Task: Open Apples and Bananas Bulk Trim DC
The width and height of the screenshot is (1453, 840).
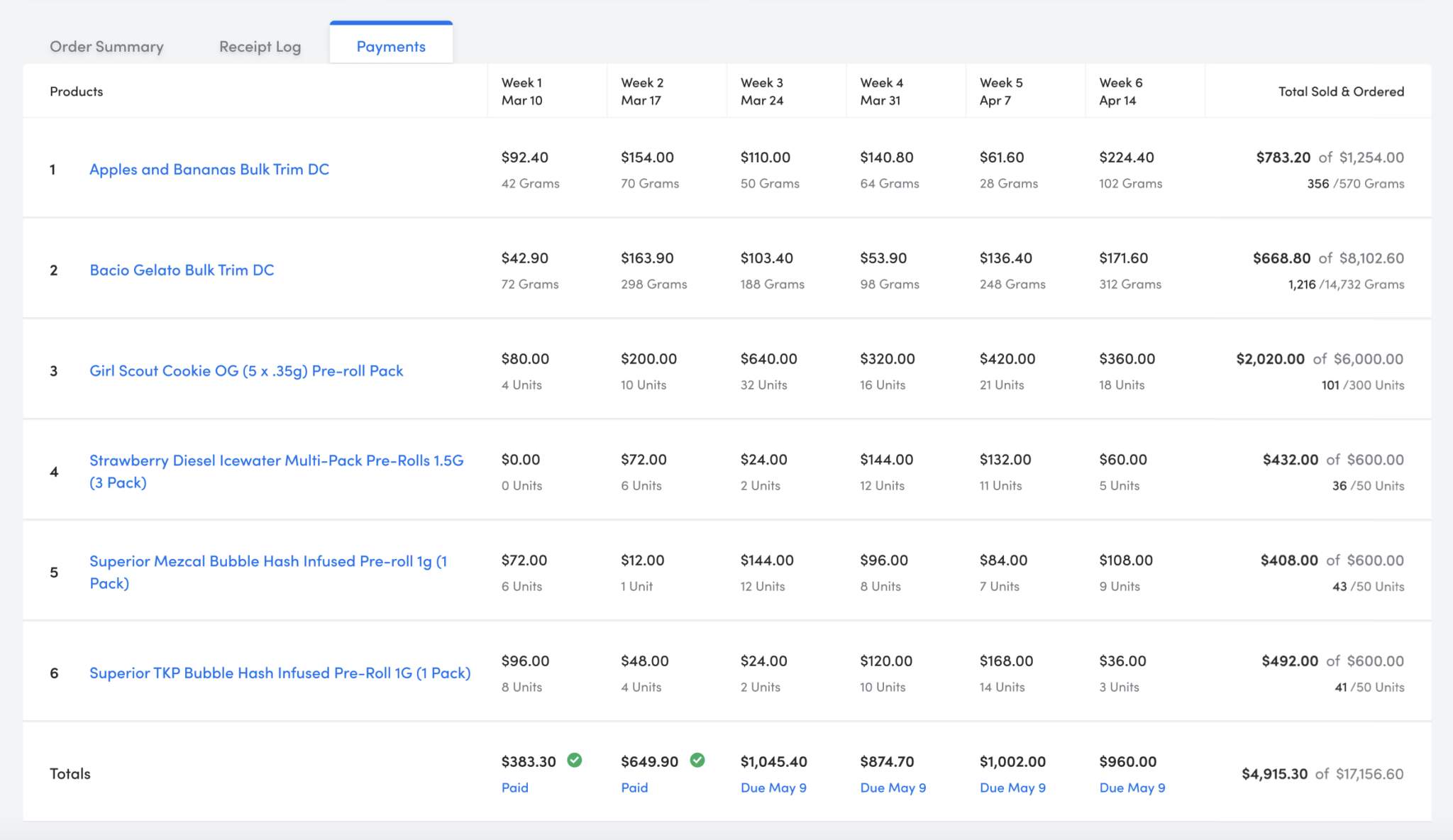Action: click(209, 169)
